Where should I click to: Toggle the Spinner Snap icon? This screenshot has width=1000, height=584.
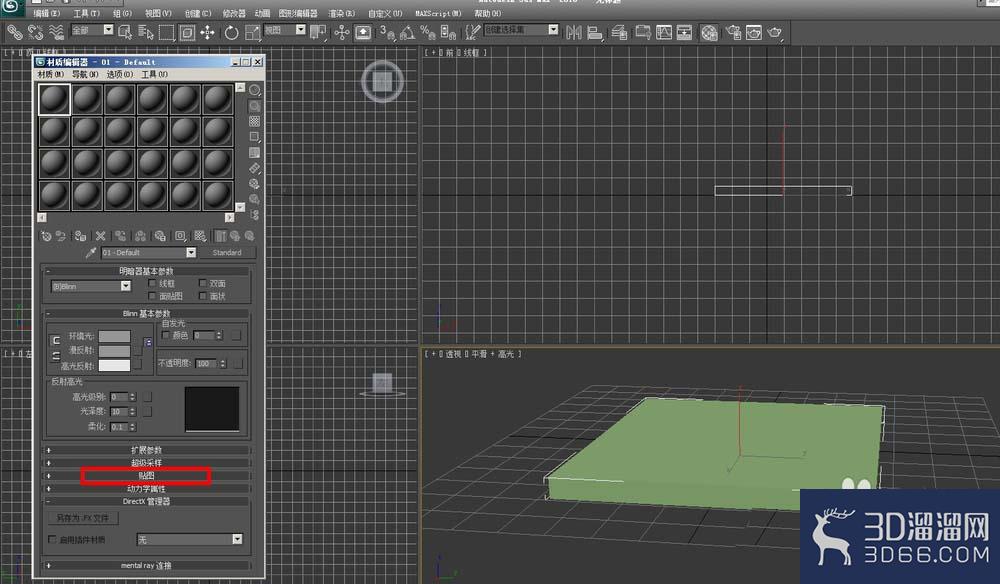click(x=448, y=33)
